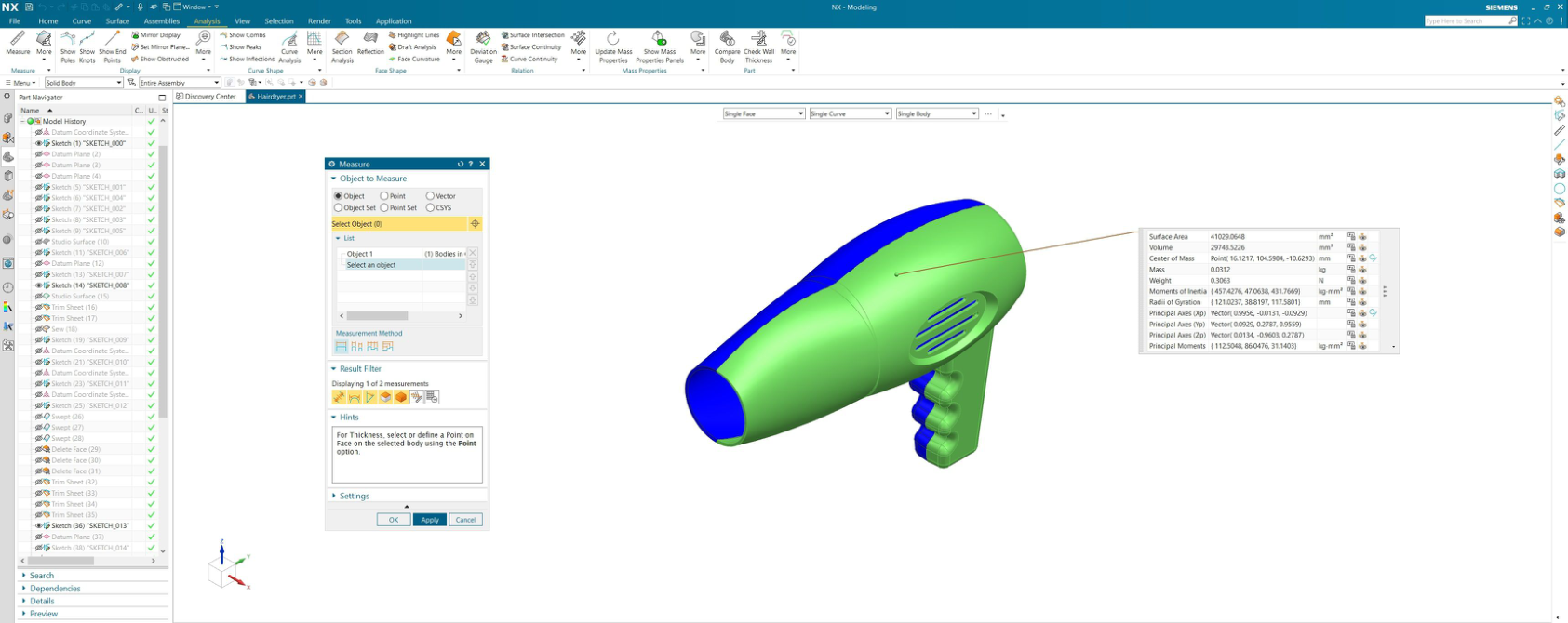The height and width of the screenshot is (623, 1568).
Task: Click Curve Continuity command
Action: 529,59
